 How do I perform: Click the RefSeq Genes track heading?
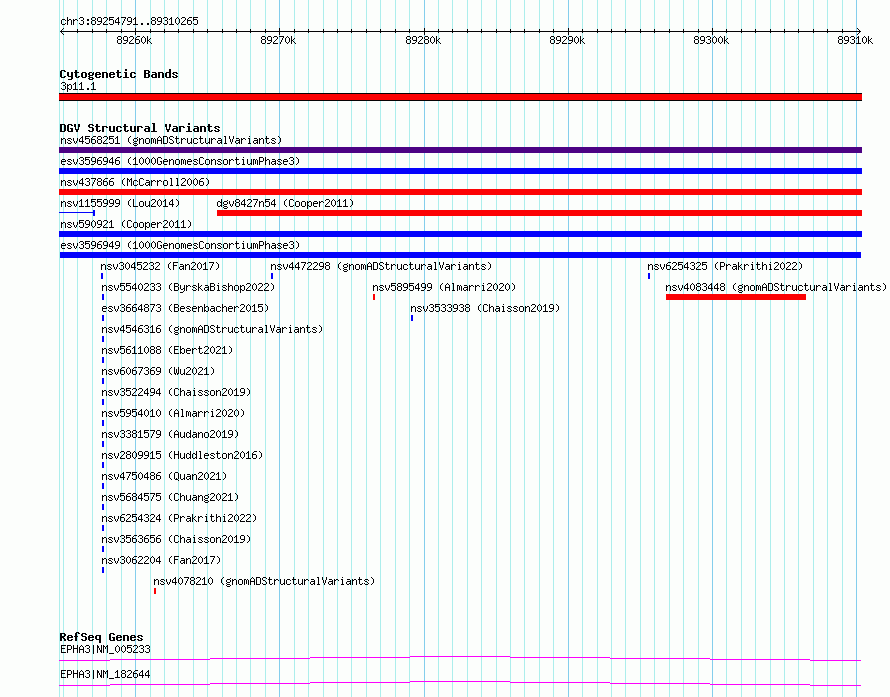pos(101,637)
